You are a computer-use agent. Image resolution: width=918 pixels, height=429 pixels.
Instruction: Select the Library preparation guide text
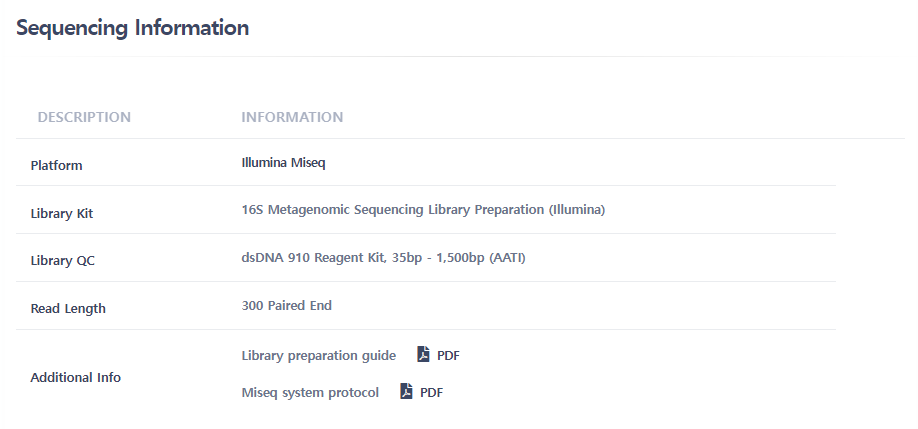[318, 356]
